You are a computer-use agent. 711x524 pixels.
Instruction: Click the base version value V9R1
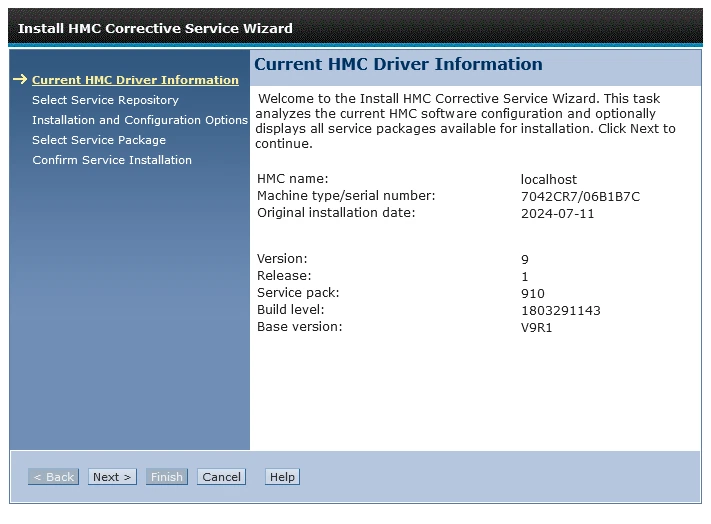coord(538,327)
